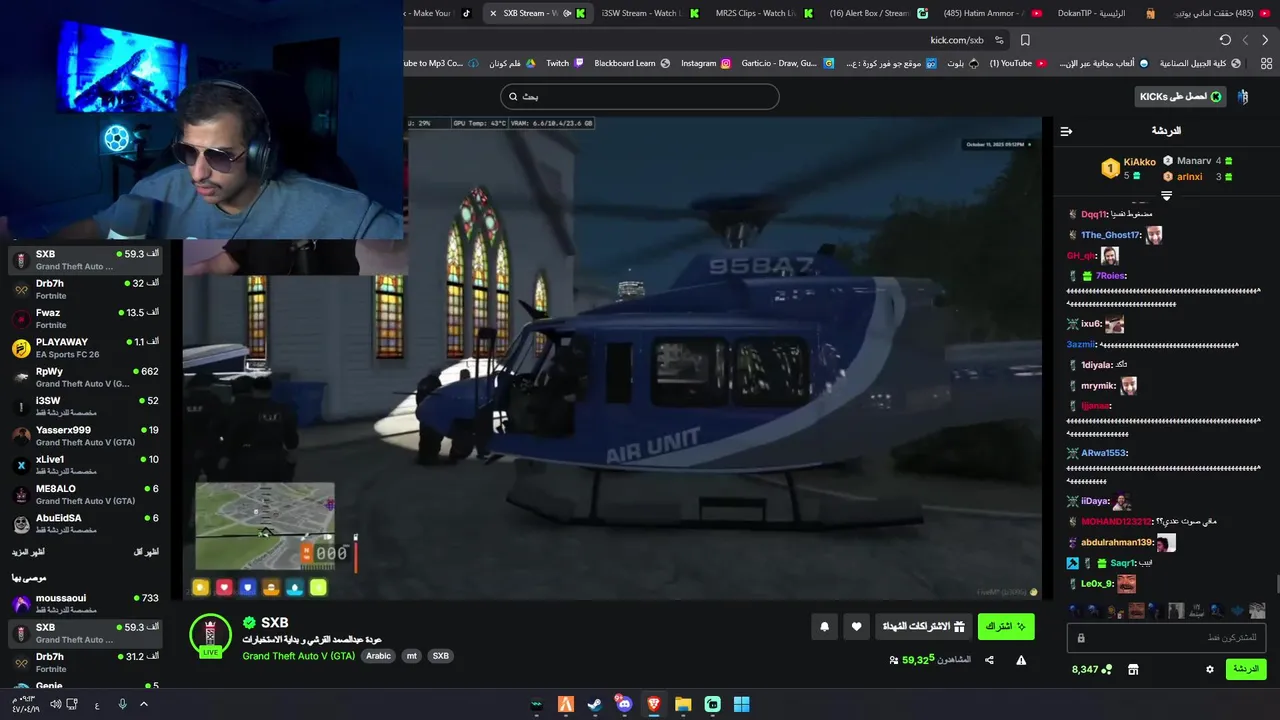Open the shop storefront icon in chat footer
1280x720 pixels.
(1133, 669)
